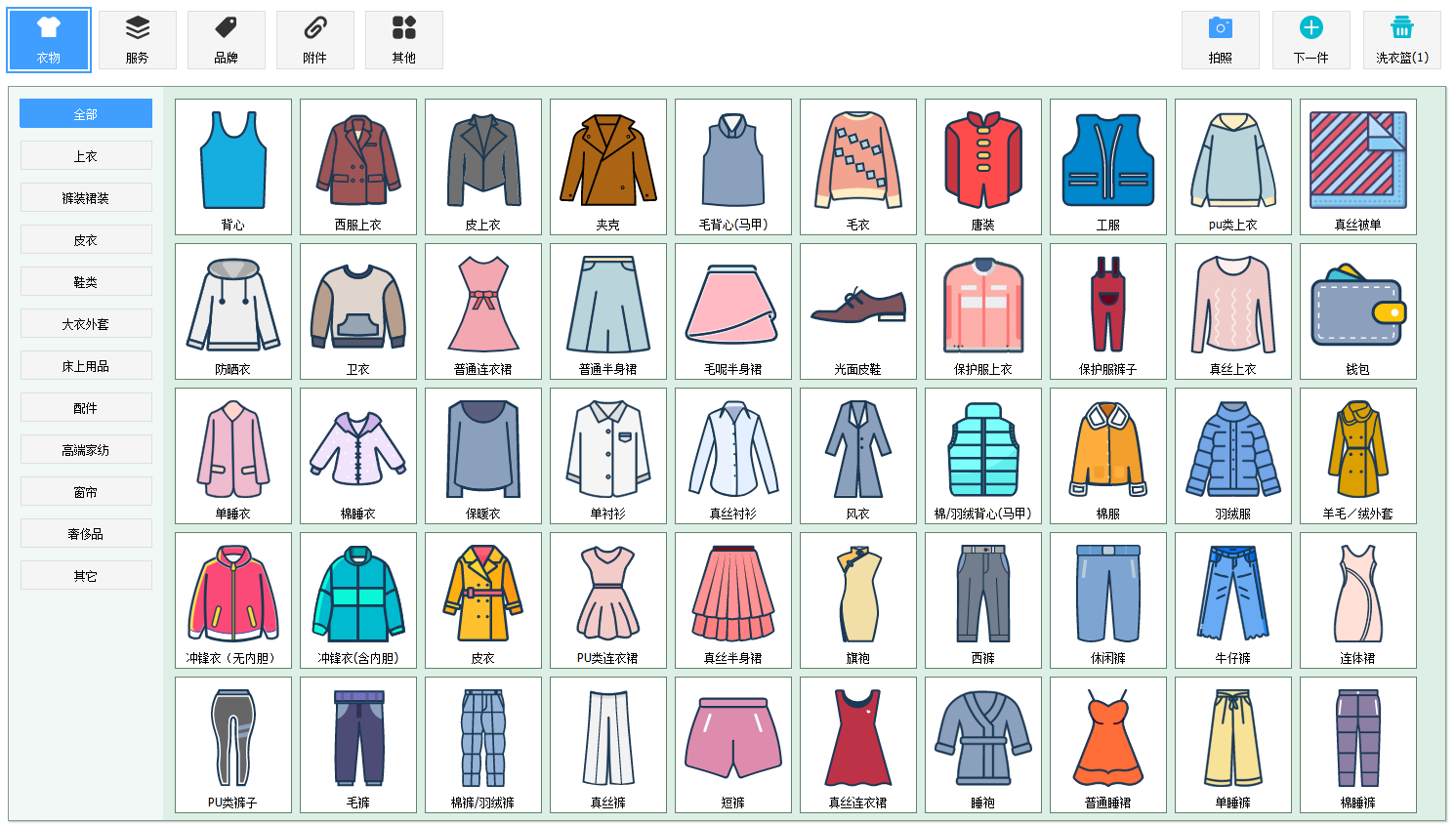
Task: Show 全部 all categories
Action: coord(86,114)
